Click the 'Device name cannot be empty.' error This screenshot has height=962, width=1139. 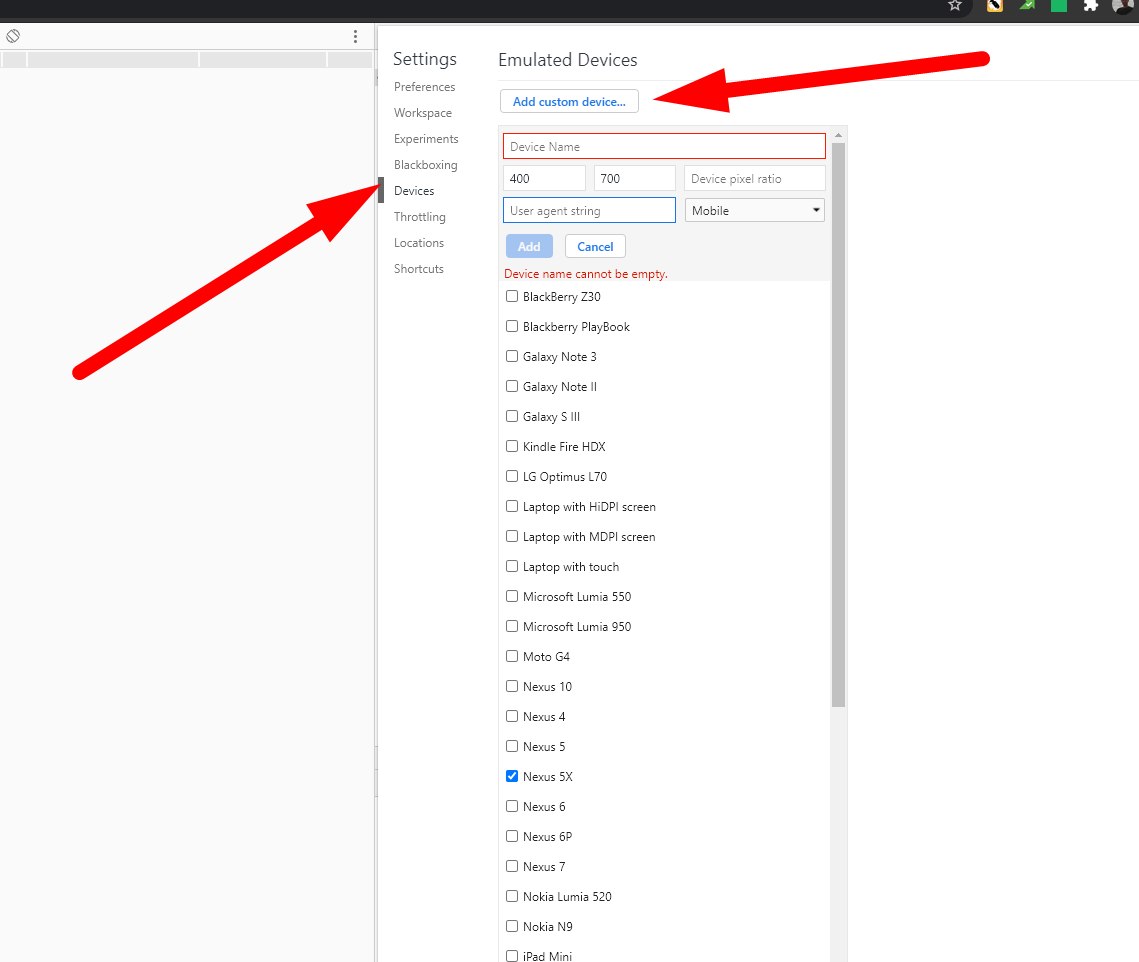tap(585, 274)
